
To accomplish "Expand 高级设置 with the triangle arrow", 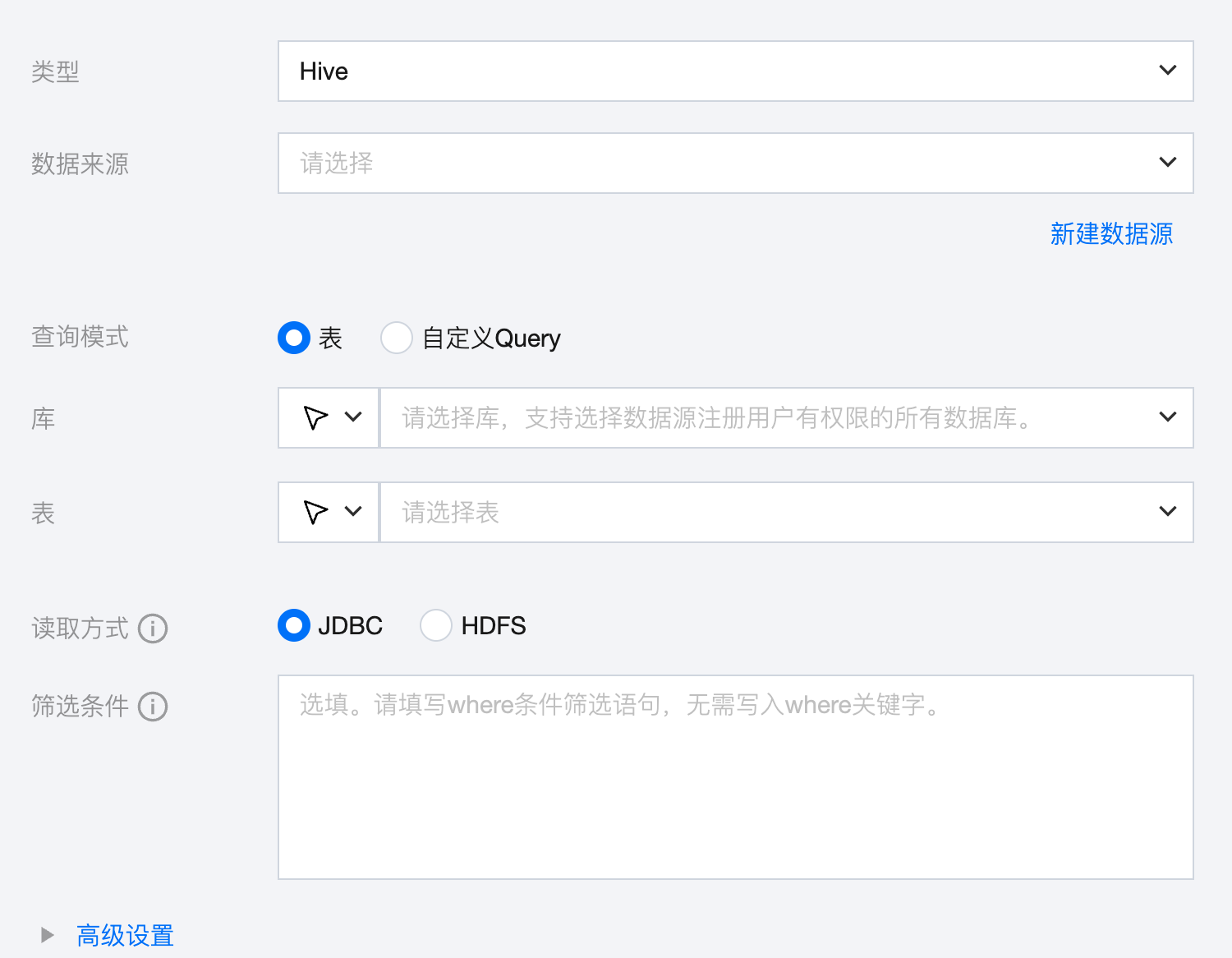I will (48, 935).
